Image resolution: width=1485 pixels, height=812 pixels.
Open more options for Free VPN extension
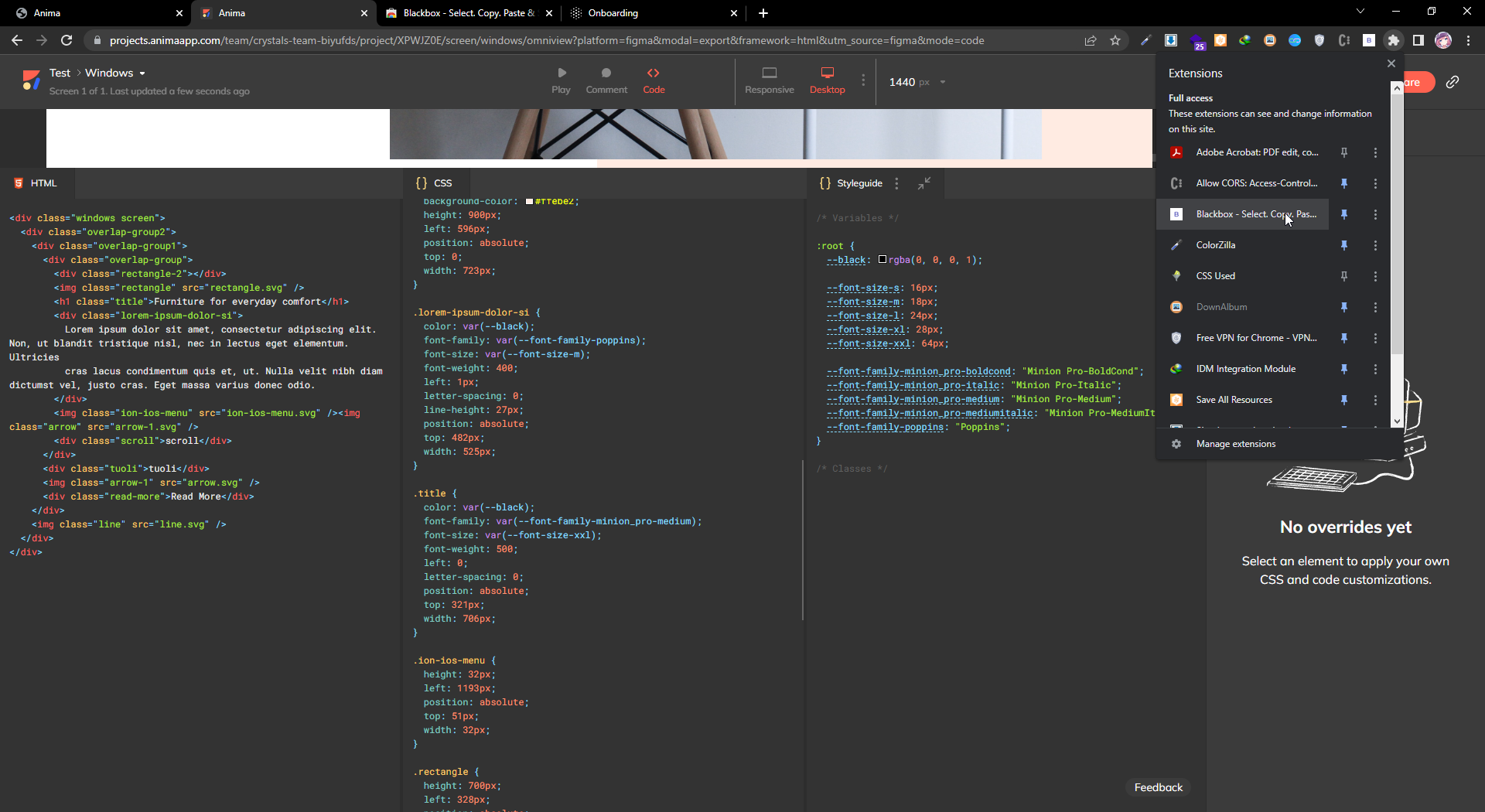click(1375, 338)
